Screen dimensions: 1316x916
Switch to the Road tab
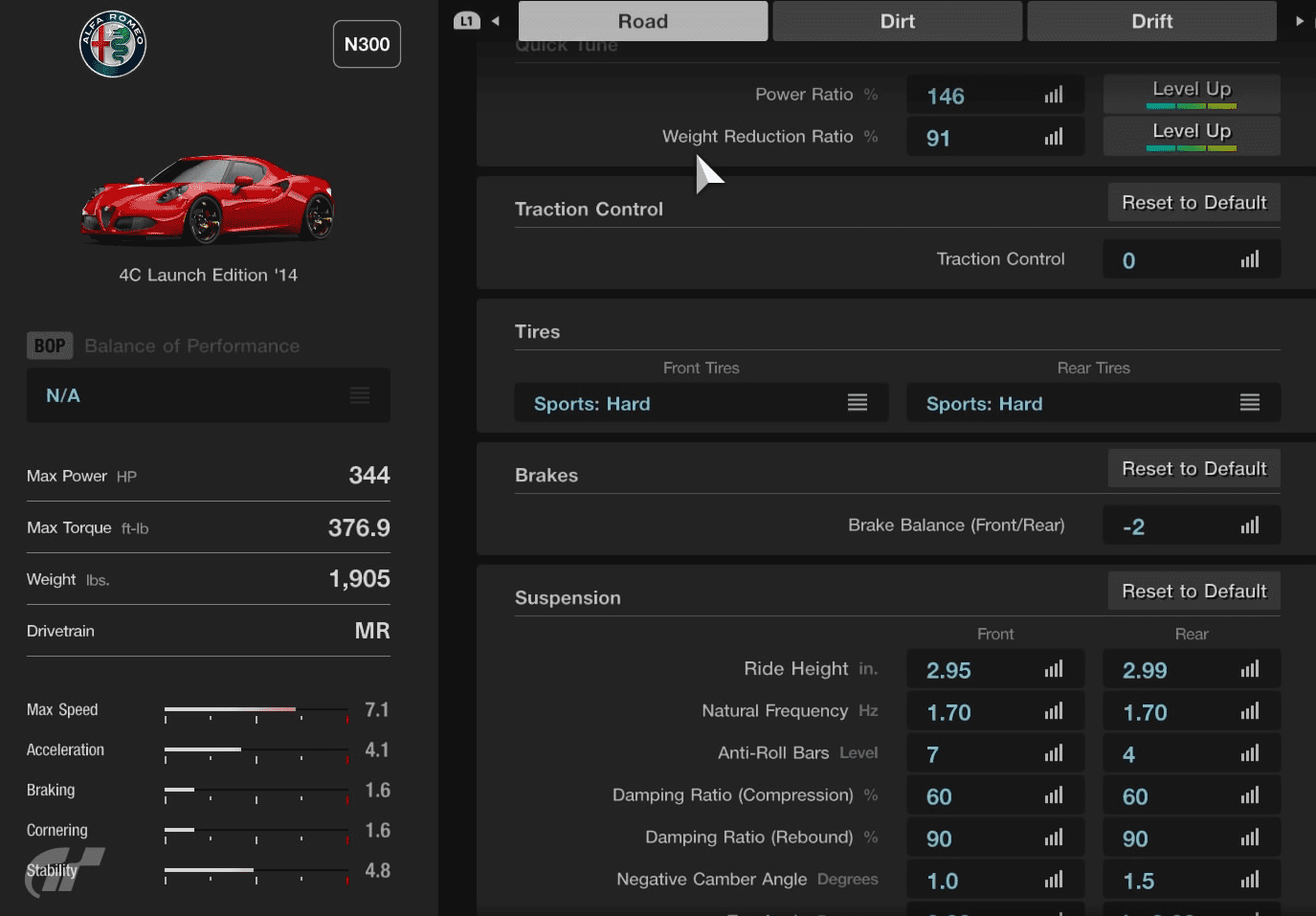coord(643,21)
